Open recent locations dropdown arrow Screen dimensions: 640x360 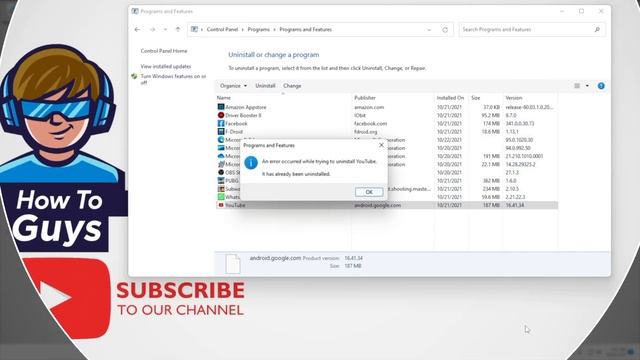point(165,29)
